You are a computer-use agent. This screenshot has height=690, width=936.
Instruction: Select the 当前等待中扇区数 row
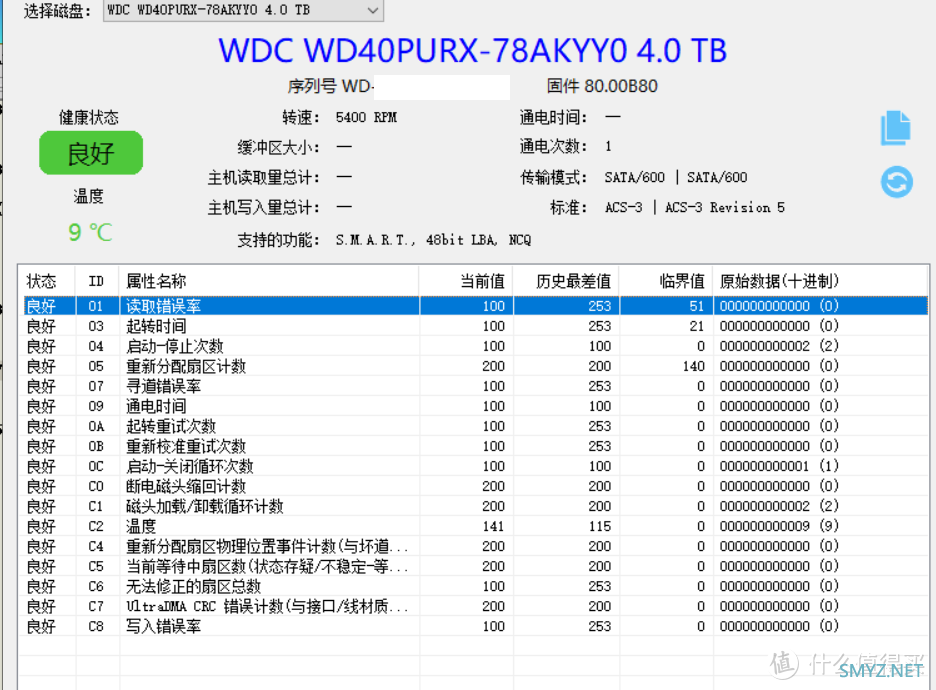tap(475, 566)
